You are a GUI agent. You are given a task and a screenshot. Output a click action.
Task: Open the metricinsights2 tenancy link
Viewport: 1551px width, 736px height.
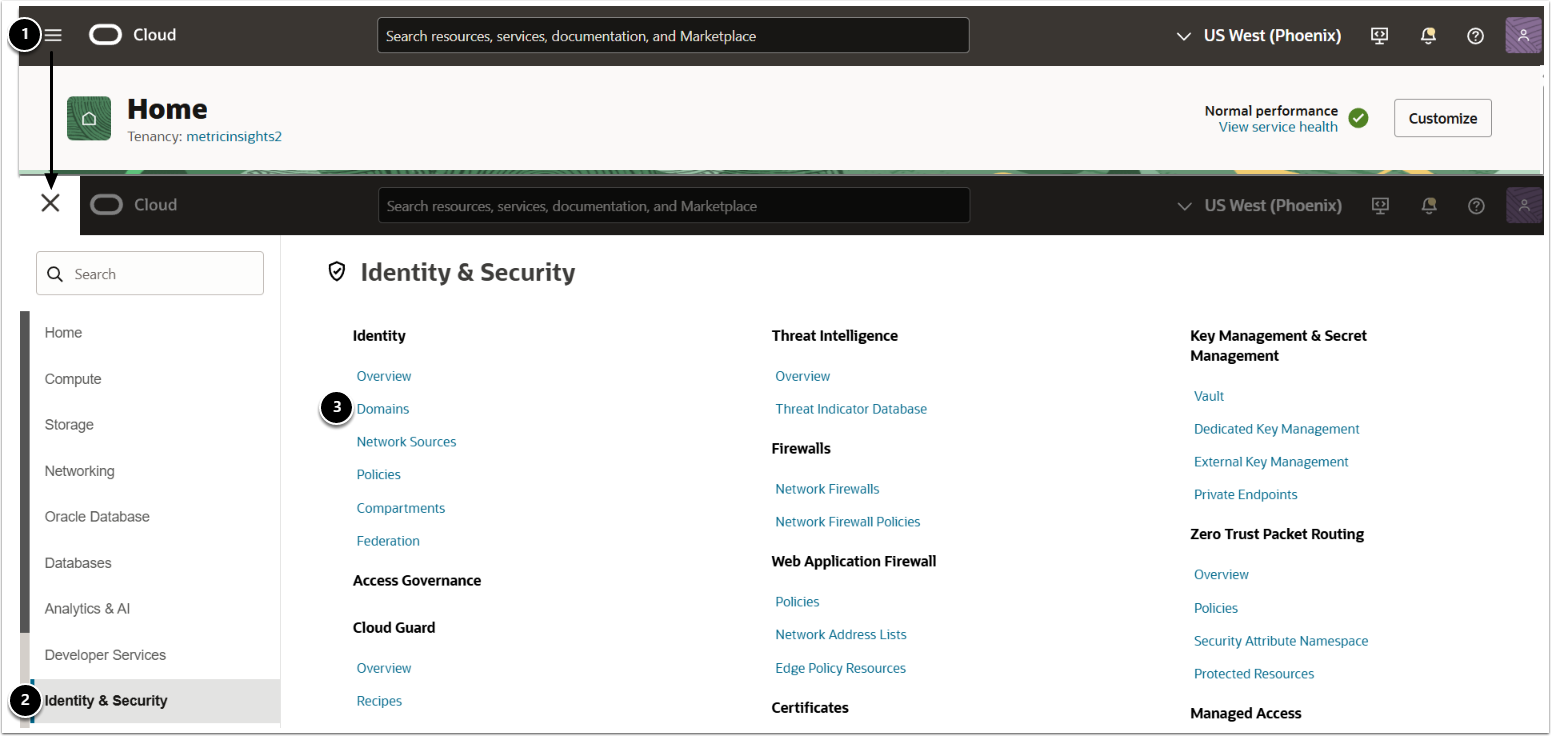point(234,136)
